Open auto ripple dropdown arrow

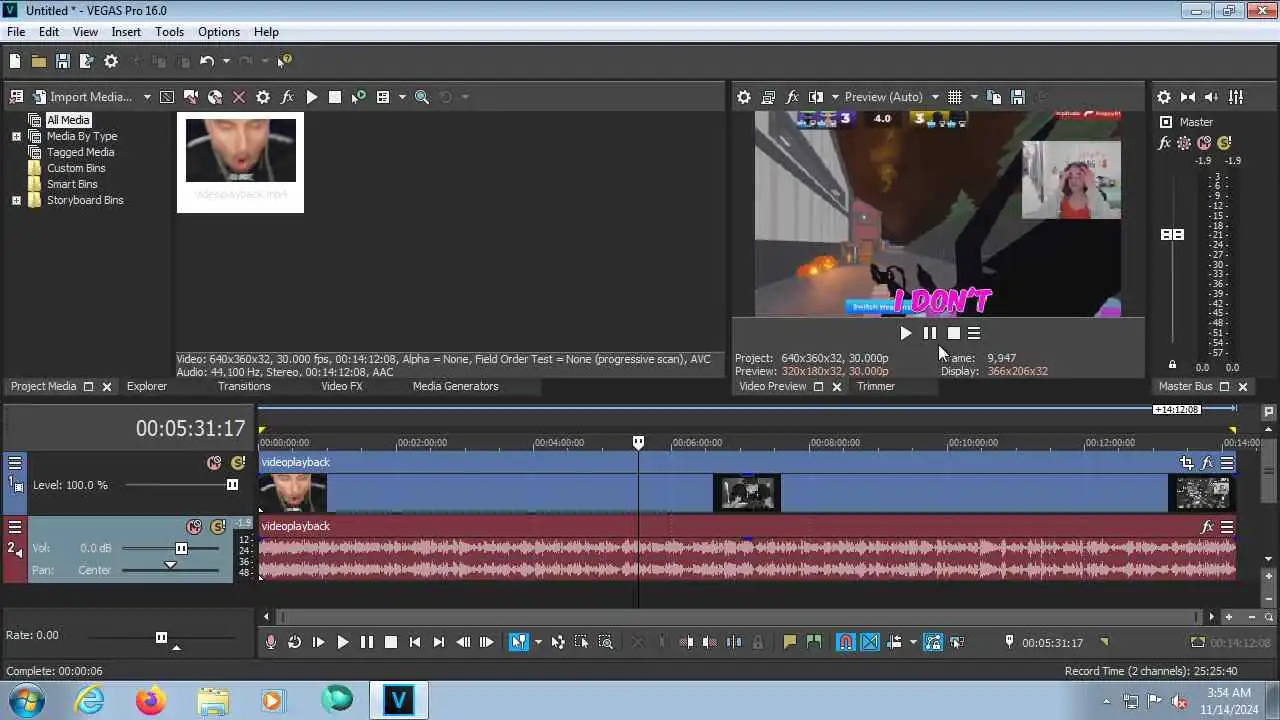click(x=913, y=642)
